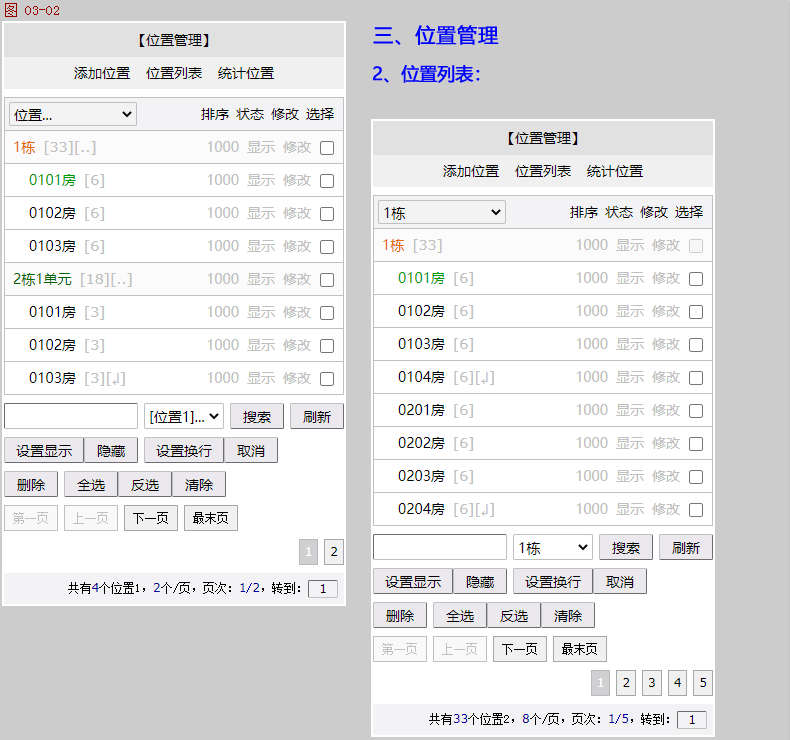Click 修改 in the 0201房 row

(666, 410)
